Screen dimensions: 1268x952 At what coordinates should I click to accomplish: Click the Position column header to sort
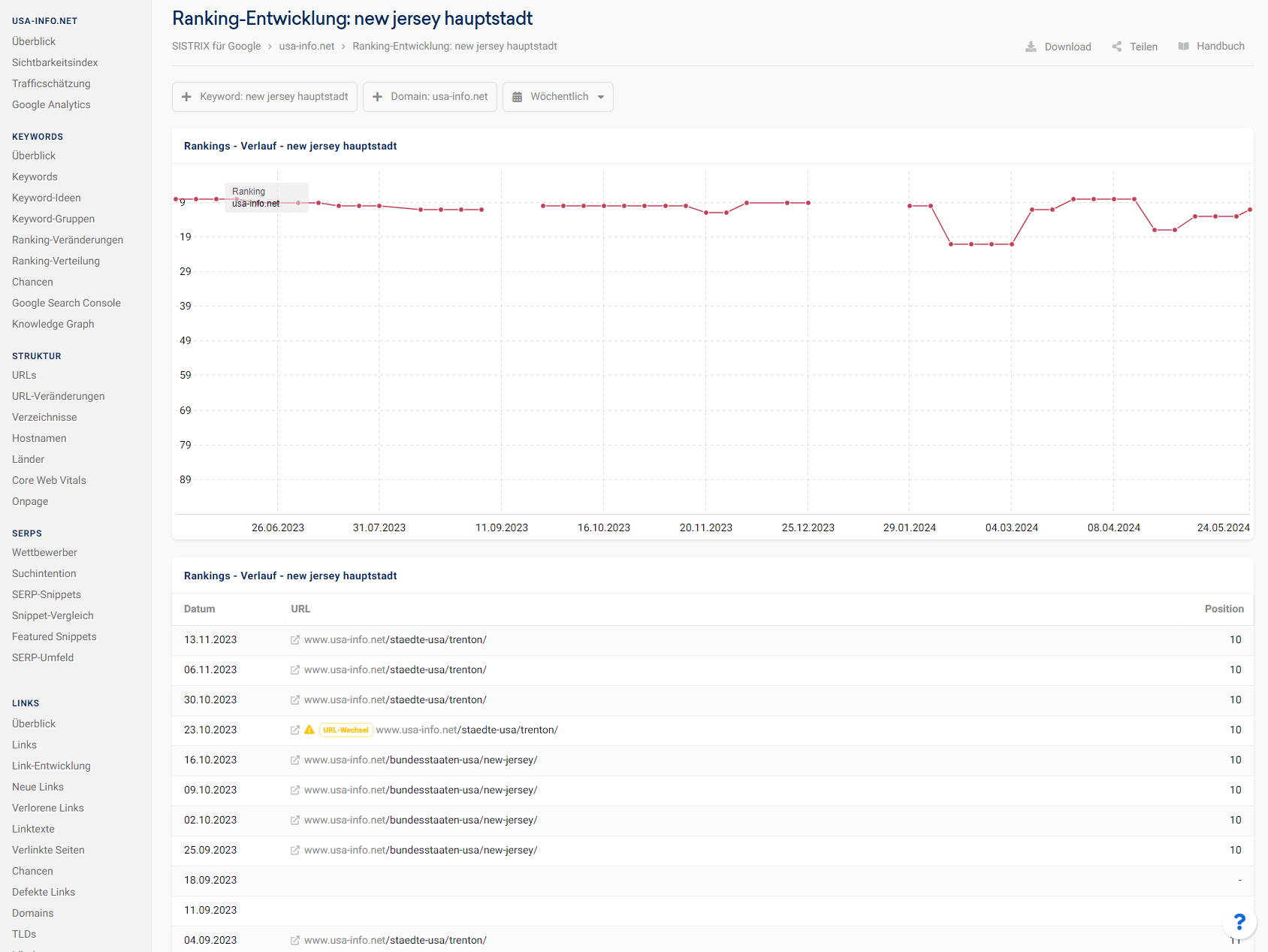[x=1224, y=609]
